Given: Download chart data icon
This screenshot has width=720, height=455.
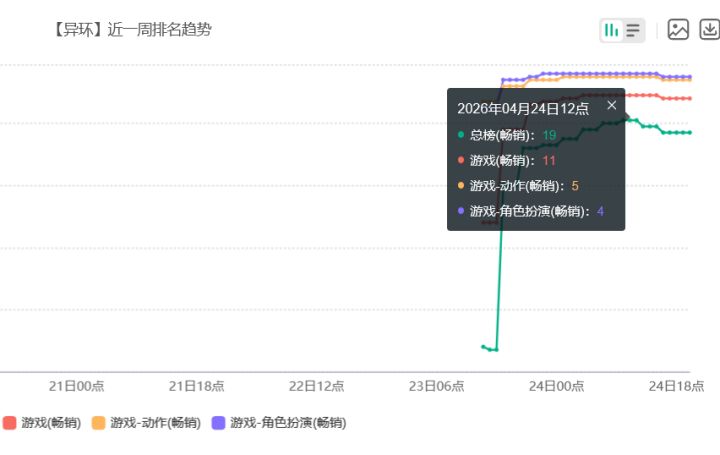Looking at the screenshot, I should pyautogui.click(x=709, y=30).
